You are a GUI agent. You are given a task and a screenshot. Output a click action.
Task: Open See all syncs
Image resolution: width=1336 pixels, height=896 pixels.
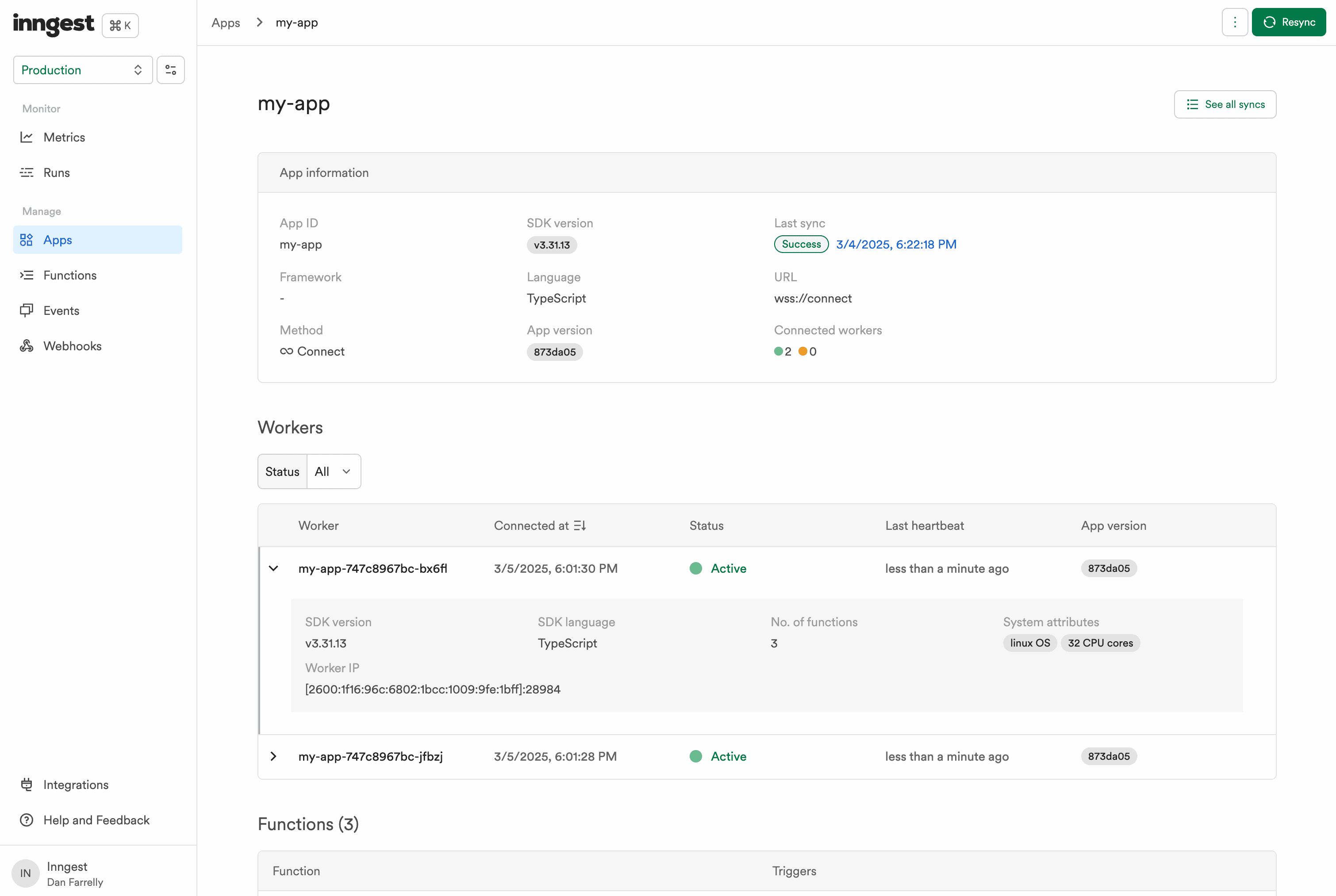pos(1225,104)
